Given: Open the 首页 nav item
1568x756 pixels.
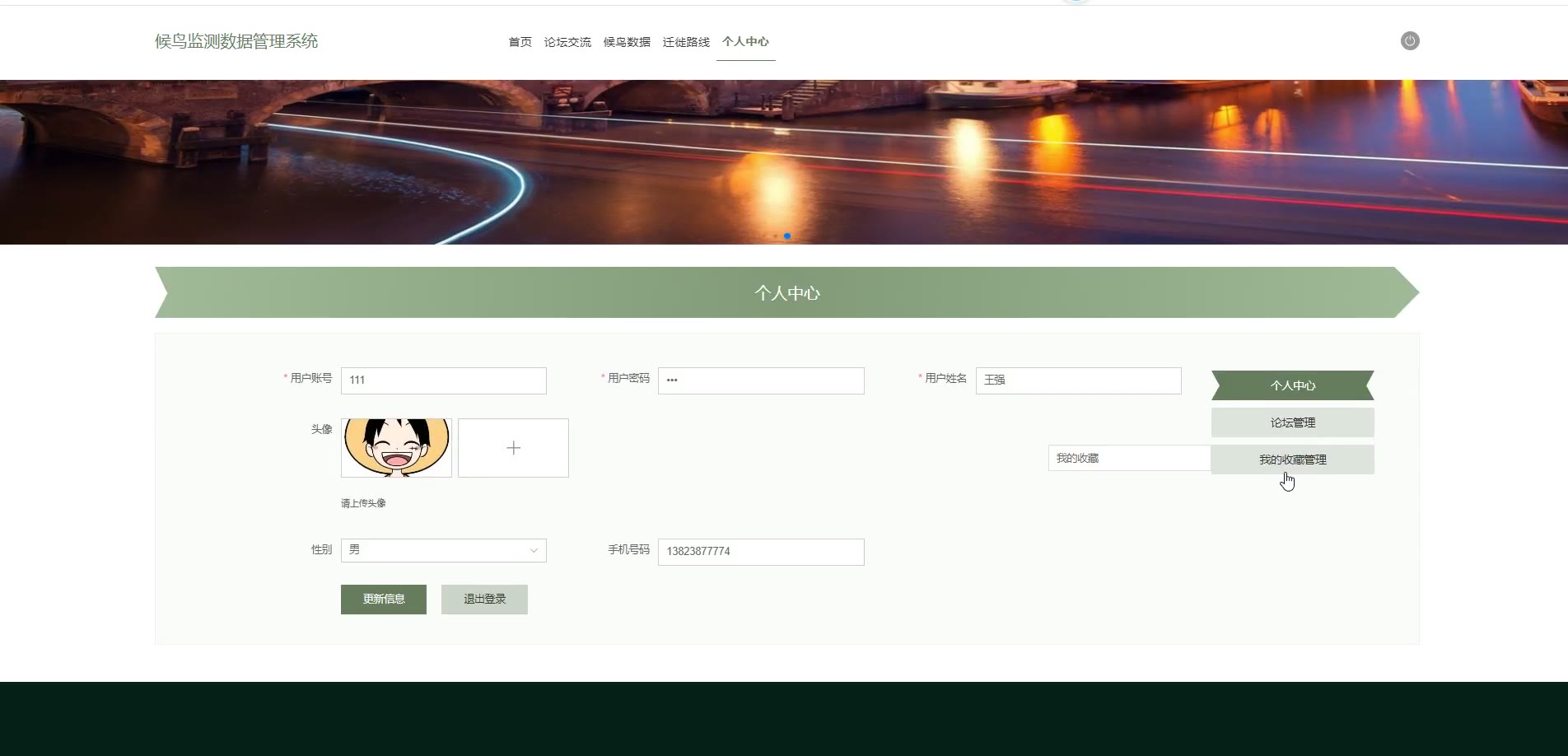Looking at the screenshot, I should [x=520, y=42].
